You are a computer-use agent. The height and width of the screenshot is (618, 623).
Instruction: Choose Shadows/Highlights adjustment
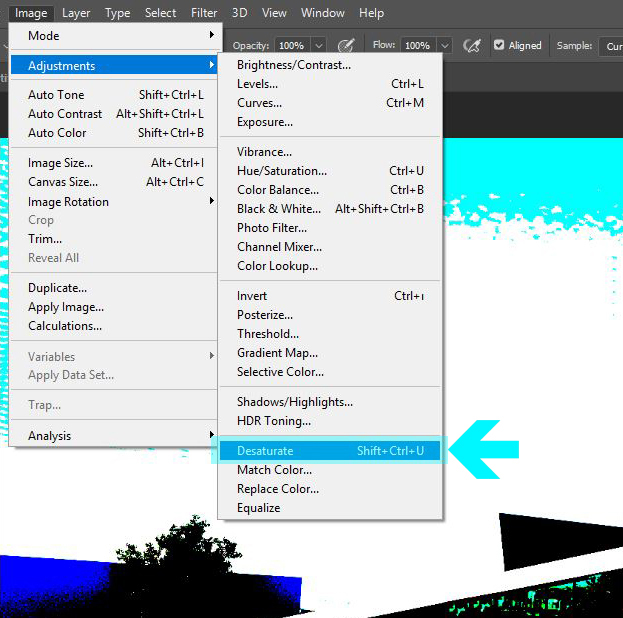[x=330, y=402]
